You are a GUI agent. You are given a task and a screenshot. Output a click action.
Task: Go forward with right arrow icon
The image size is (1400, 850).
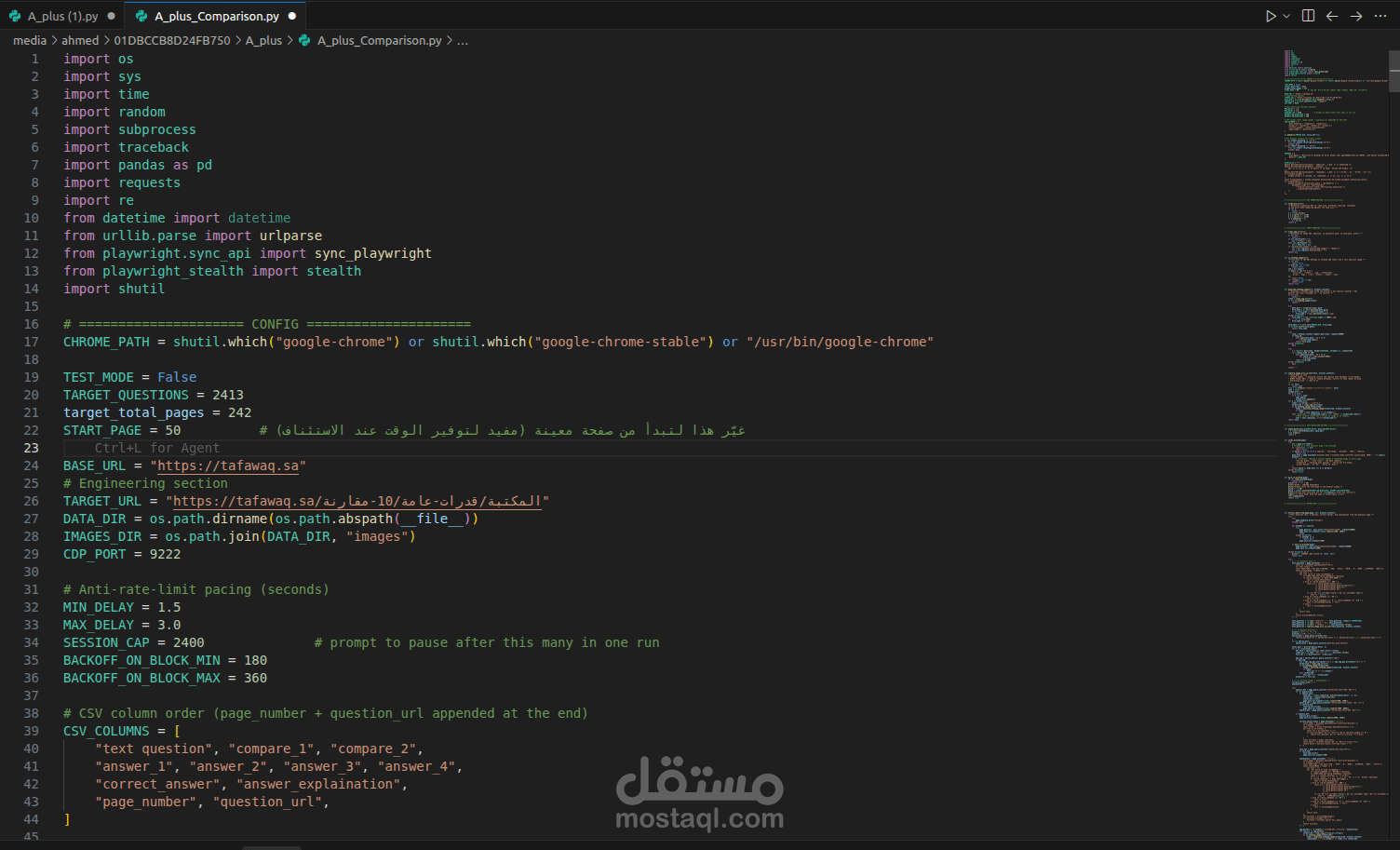coord(1356,16)
